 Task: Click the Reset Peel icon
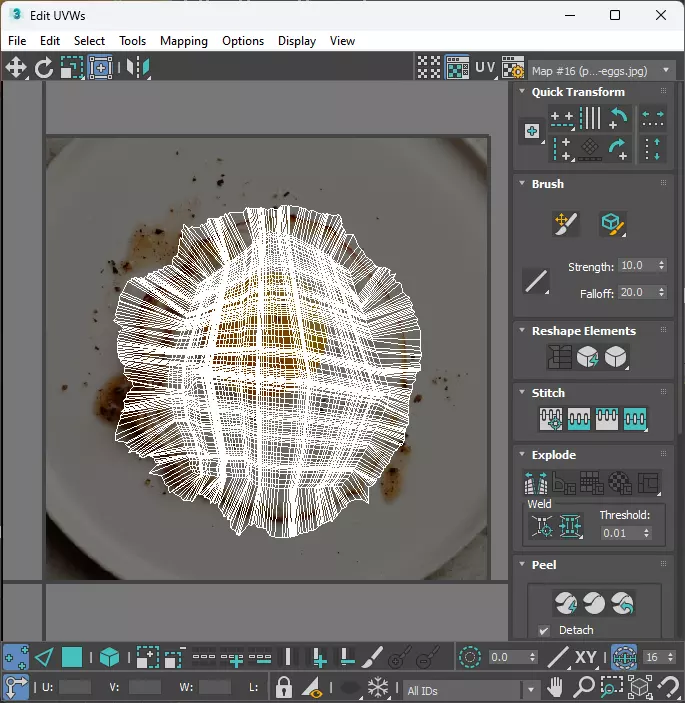click(622, 603)
